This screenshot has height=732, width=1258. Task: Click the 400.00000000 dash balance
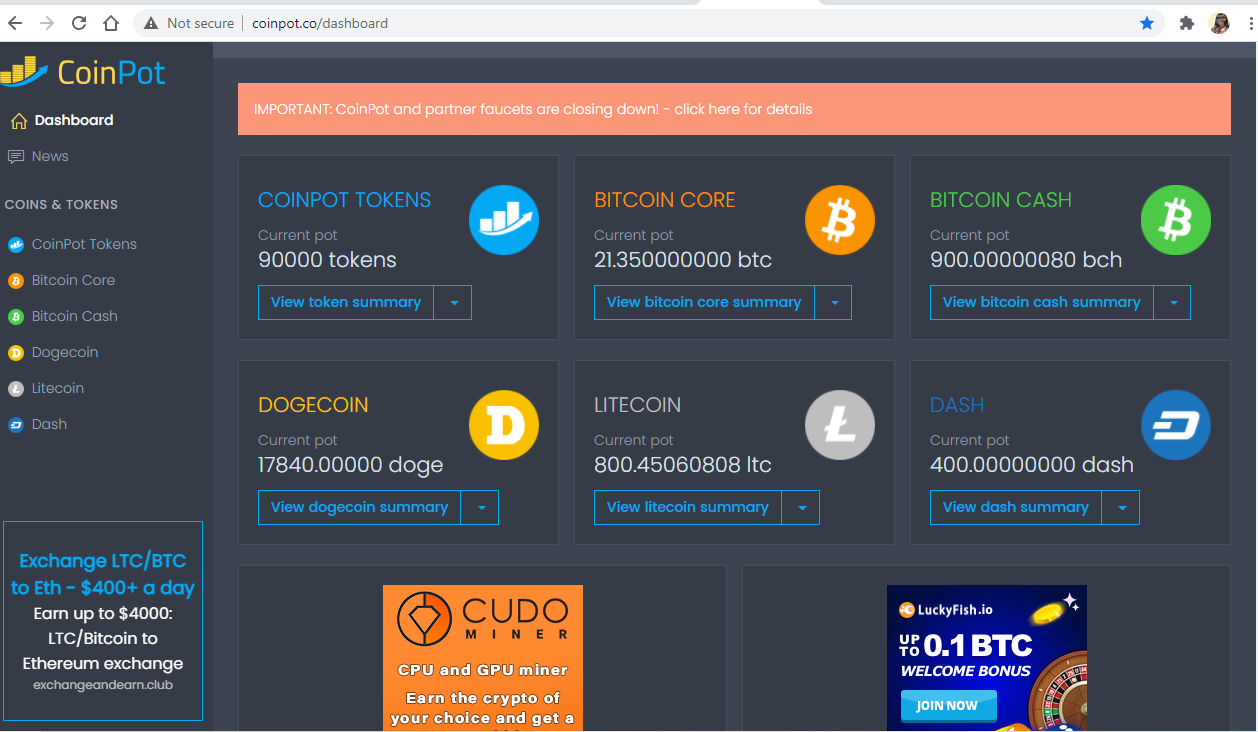point(1032,465)
